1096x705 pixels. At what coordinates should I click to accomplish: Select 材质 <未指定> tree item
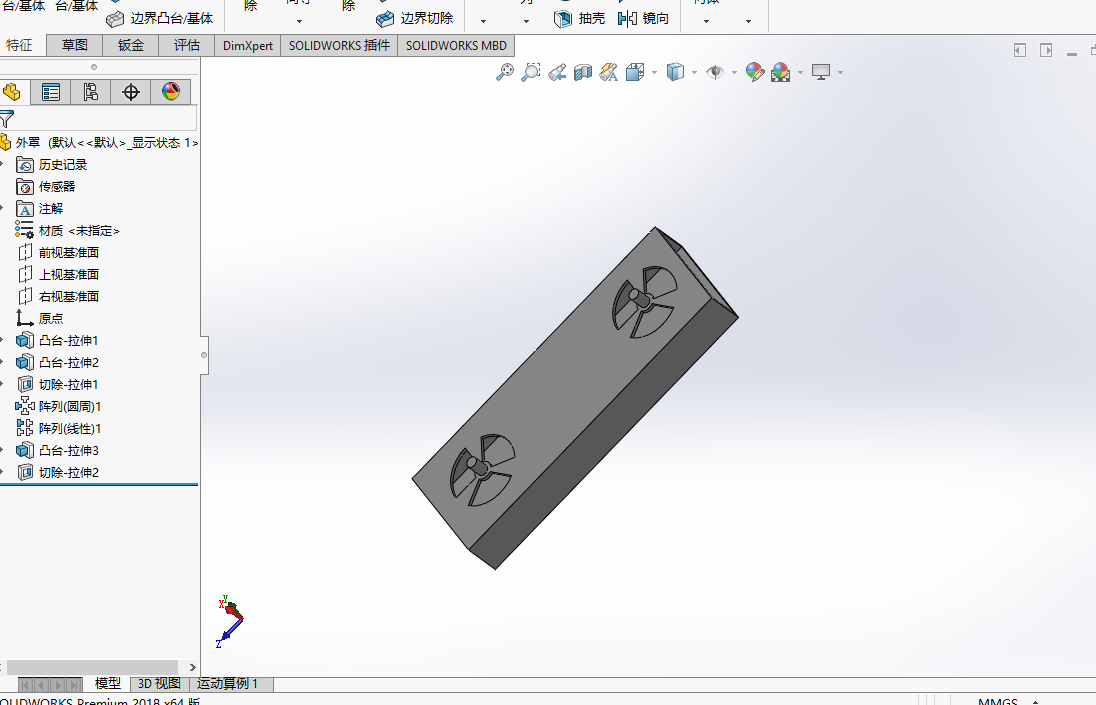tap(68, 231)
